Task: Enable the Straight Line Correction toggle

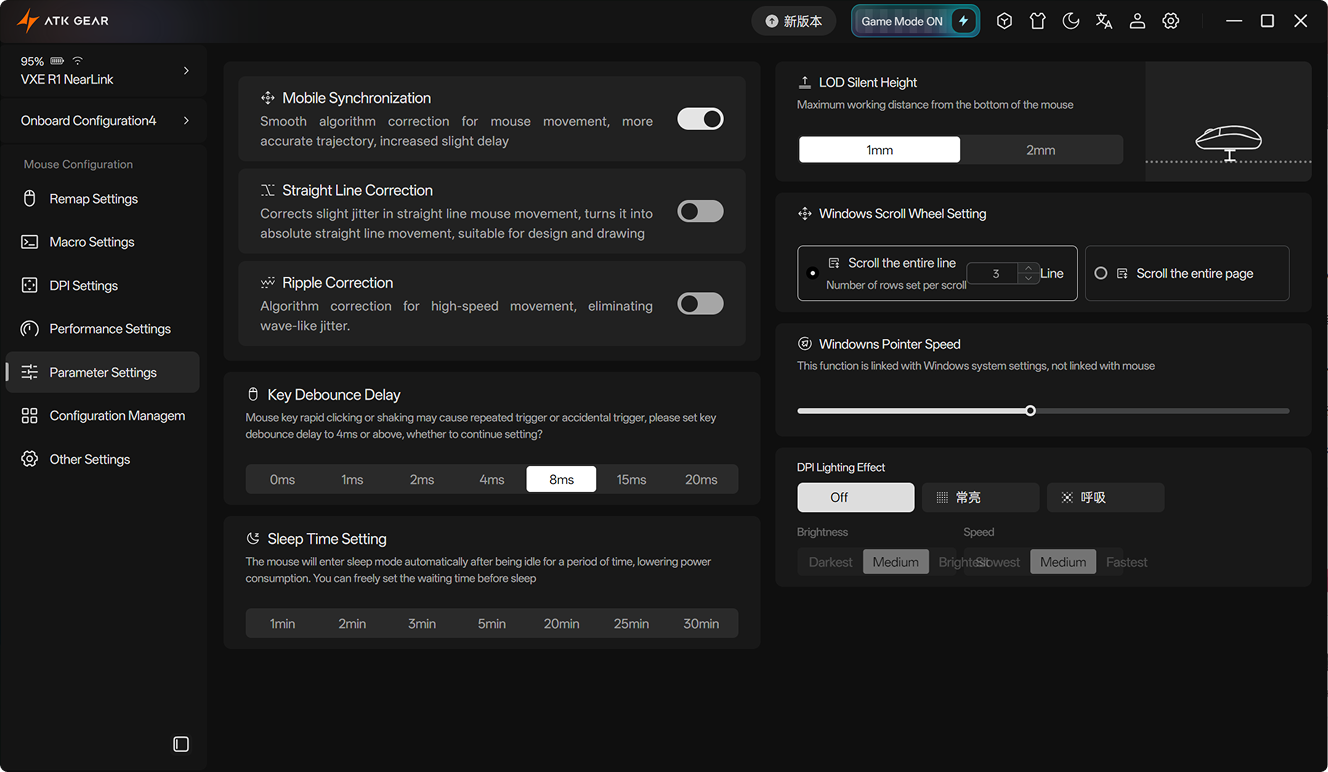Action: click(700, 211)
